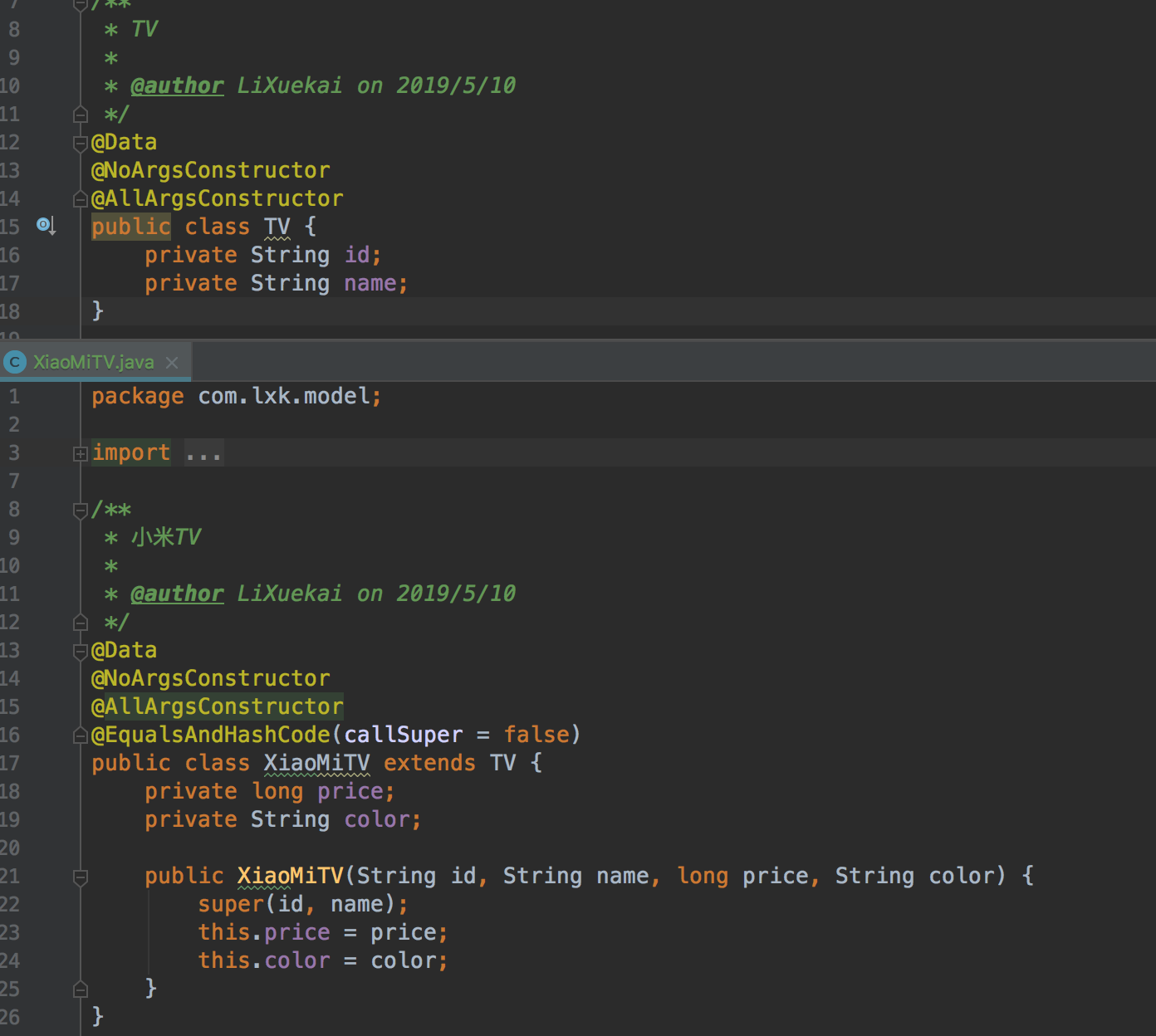Screen dimensions: 1156x1036
Task: Click the class name TV in 'public class TV'
Action: point(277,227)
